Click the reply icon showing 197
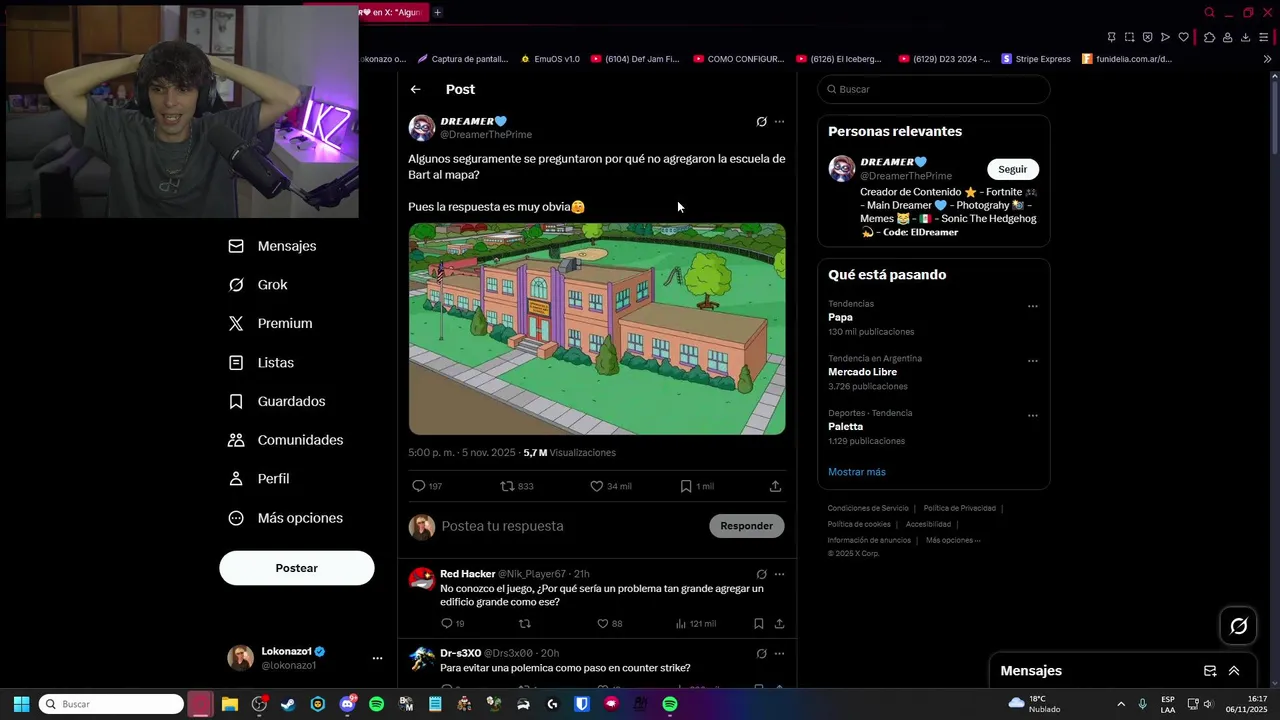 click(419, 486)
